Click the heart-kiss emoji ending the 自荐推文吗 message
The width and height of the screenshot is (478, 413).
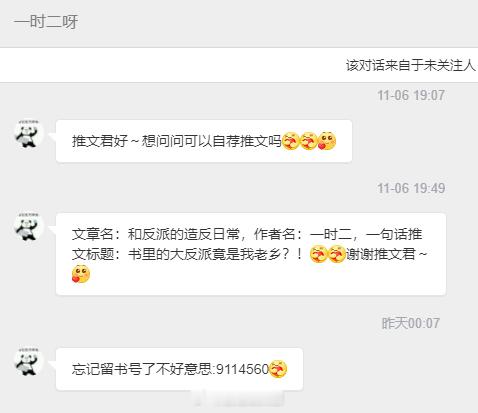pos(327,141)
